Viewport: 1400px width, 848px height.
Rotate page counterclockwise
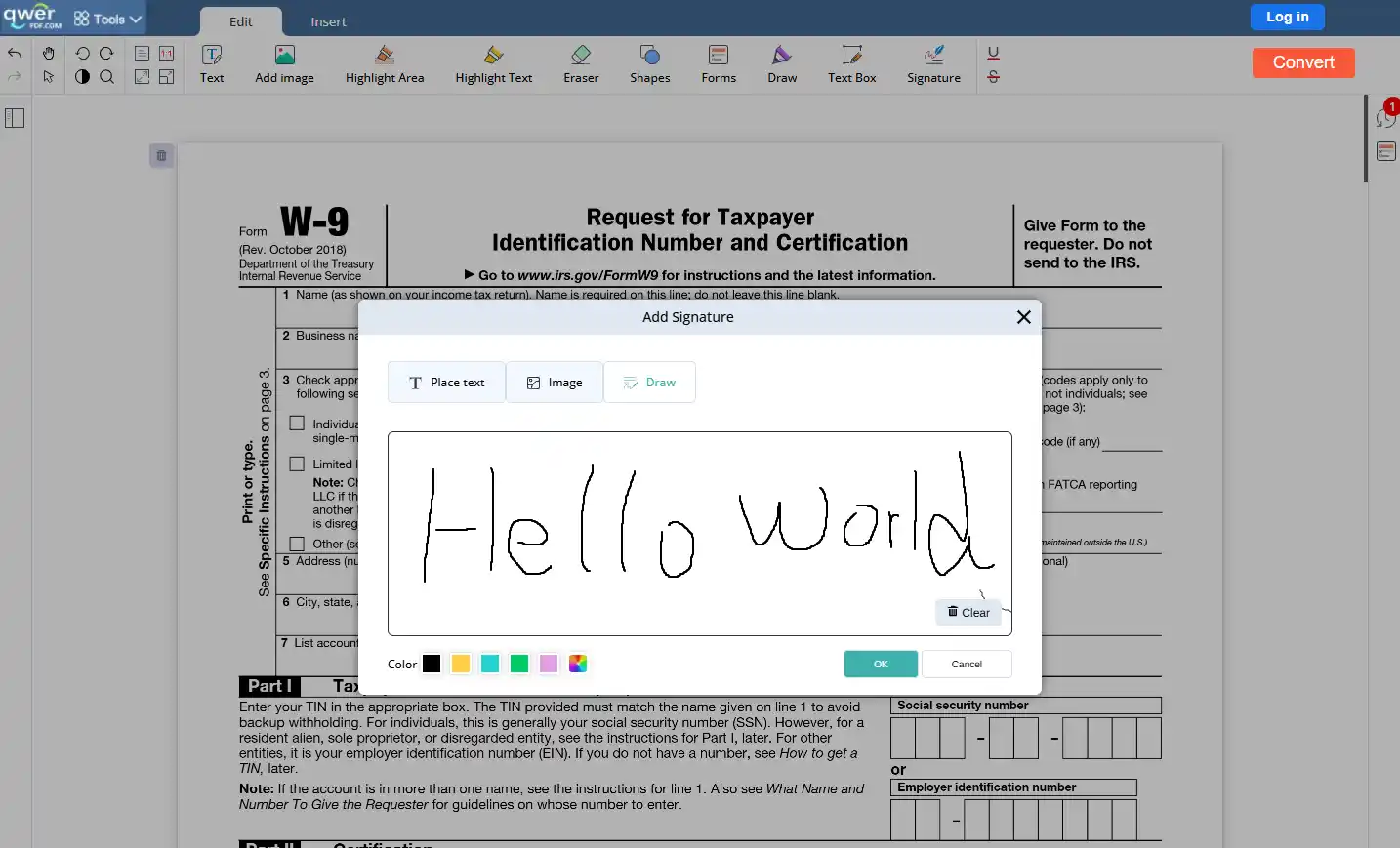[82, 53]
